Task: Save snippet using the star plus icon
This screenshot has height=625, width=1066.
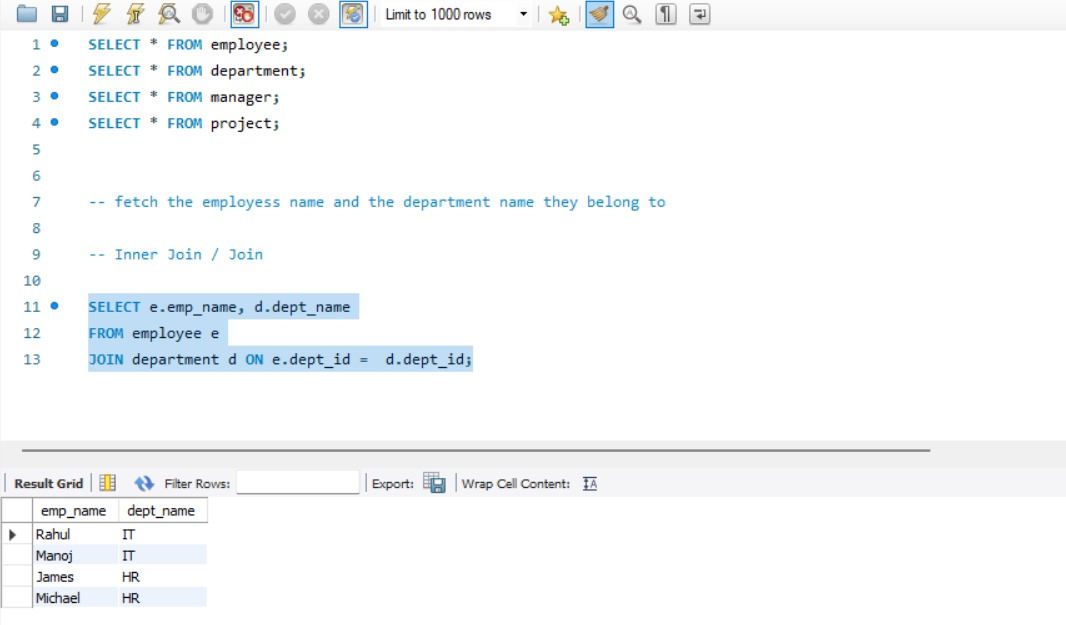Action: point(559,14)
